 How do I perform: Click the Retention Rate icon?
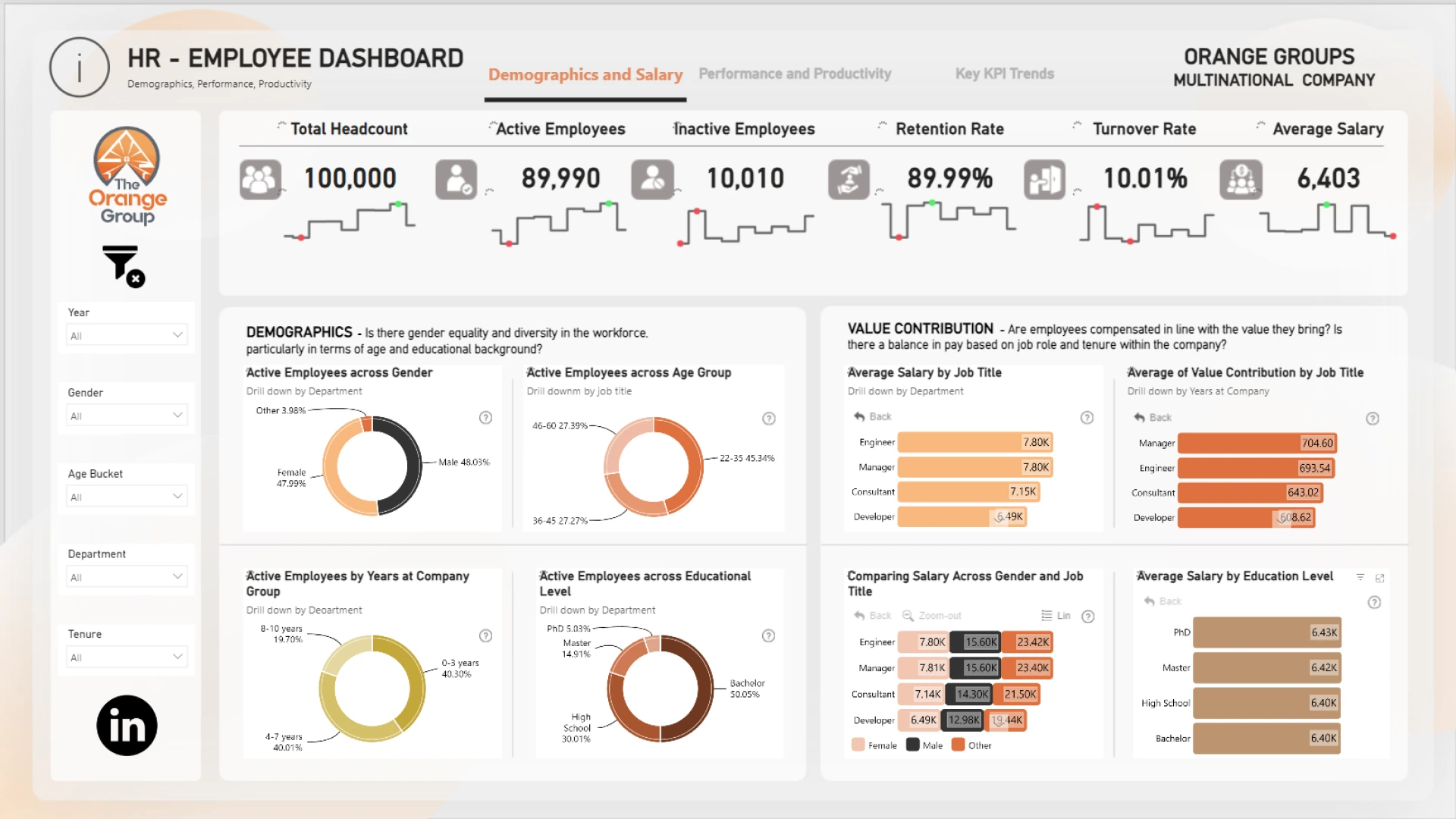point(849,180)
